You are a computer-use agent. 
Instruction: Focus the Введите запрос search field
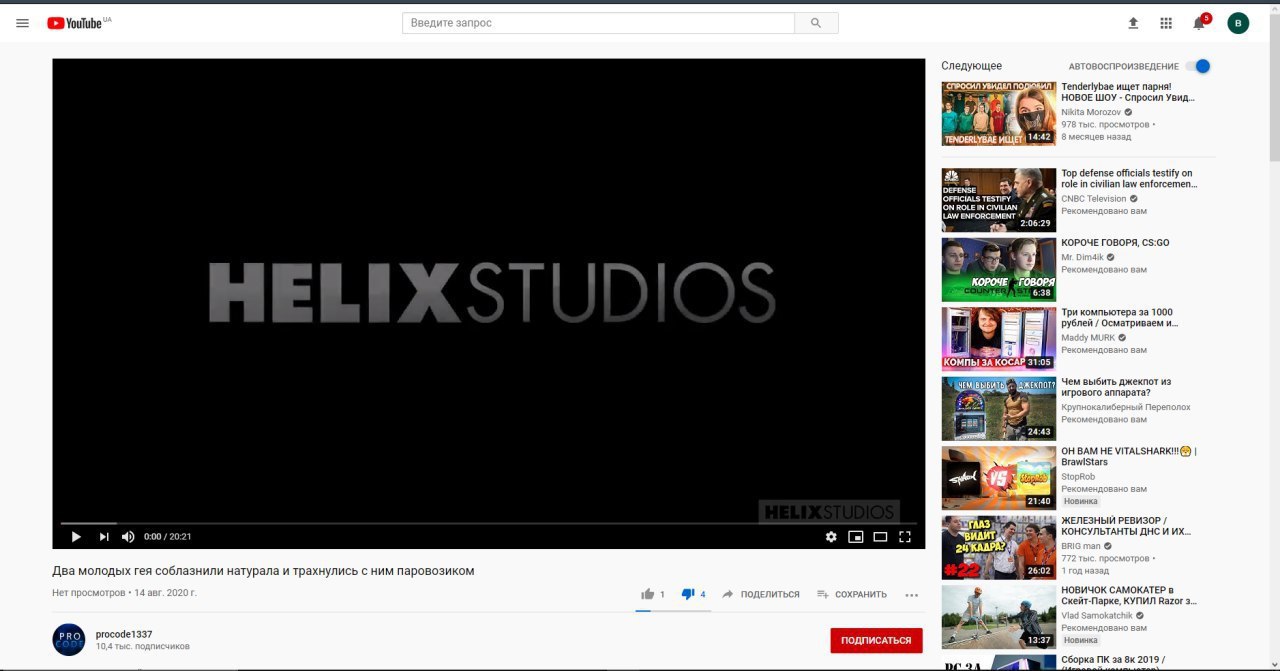tap(598, 23)
